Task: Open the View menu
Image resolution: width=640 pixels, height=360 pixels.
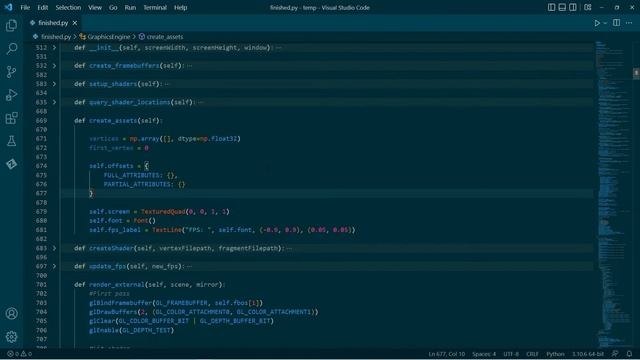Action: [95, 7]
